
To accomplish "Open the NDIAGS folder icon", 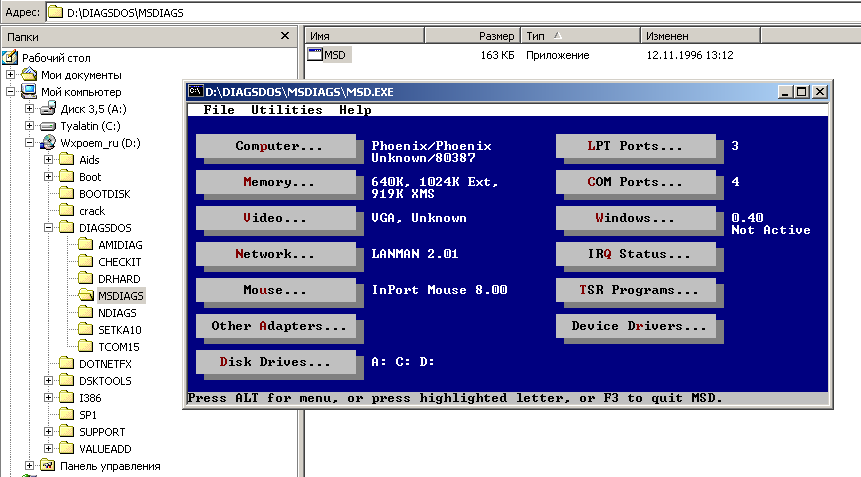I will [x=86, y=312].
